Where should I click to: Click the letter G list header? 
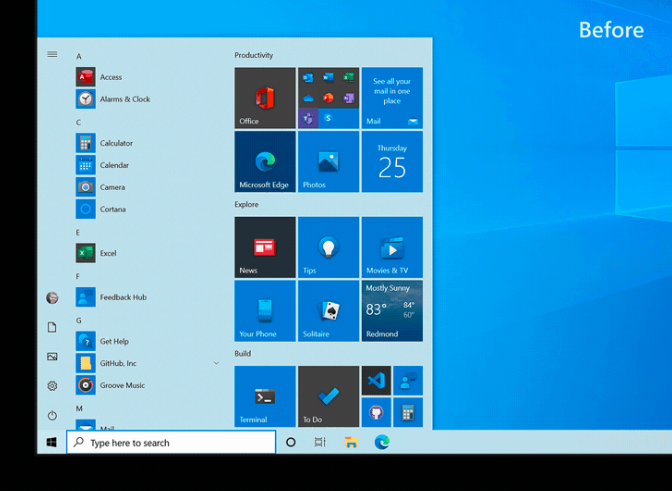(x=79, y=320)
